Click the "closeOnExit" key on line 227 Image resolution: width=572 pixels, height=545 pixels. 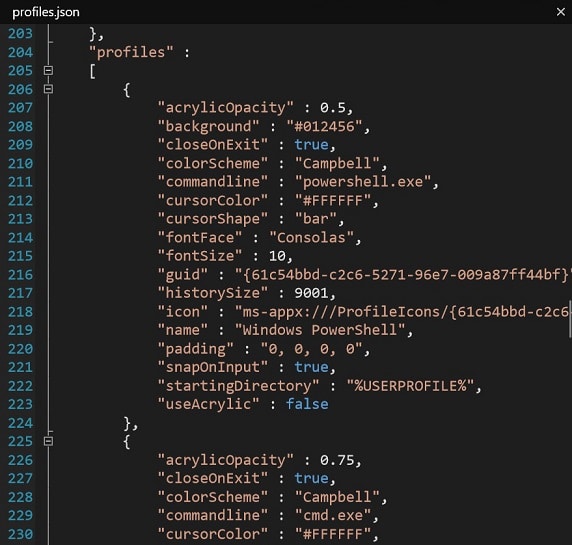coord(213,478)
